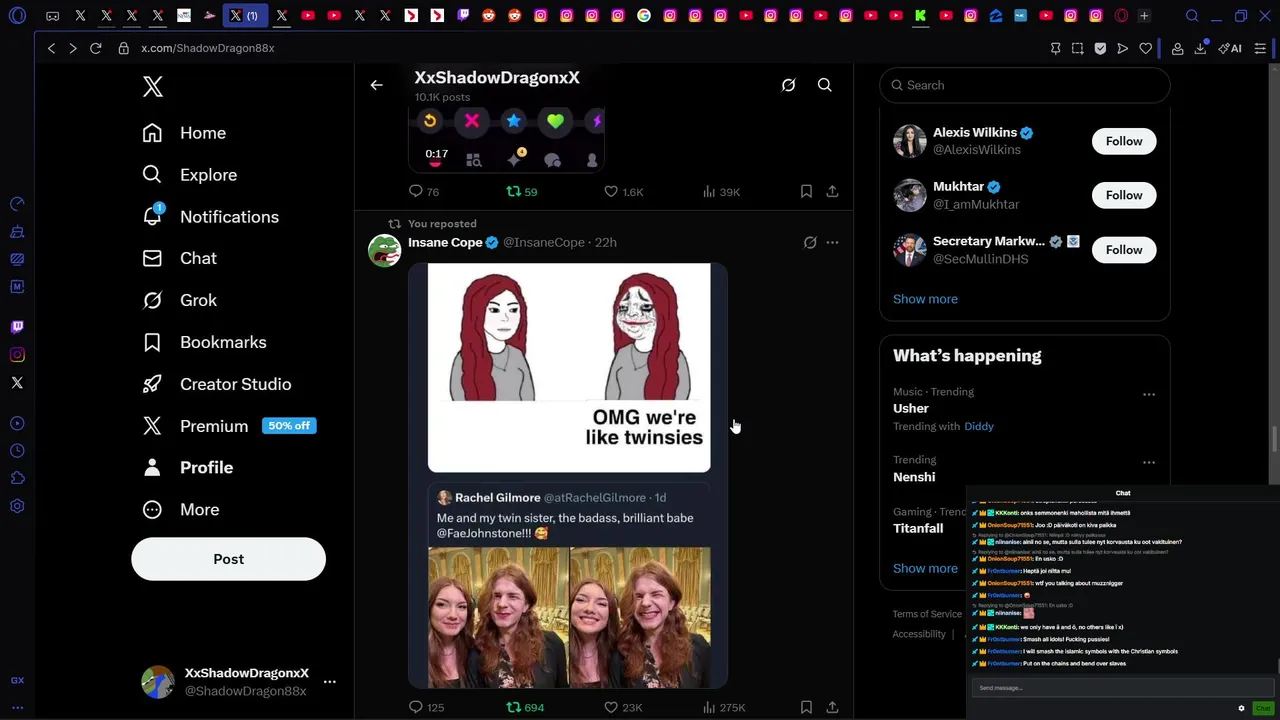The image size is (1280, 720).
Task: Switch to the Kick browser tab
Action: pos(921,16)
